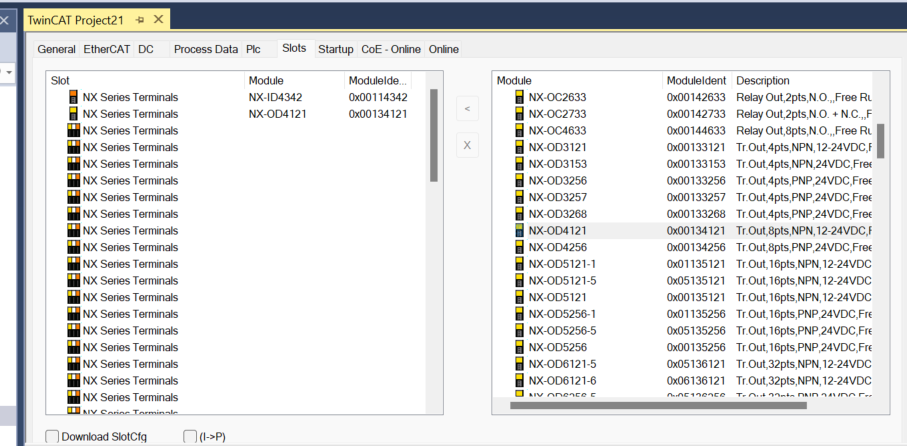Click the Description column header
This screenshot has height=446, width=907.
pyautogui.click(x=802, y=80)
